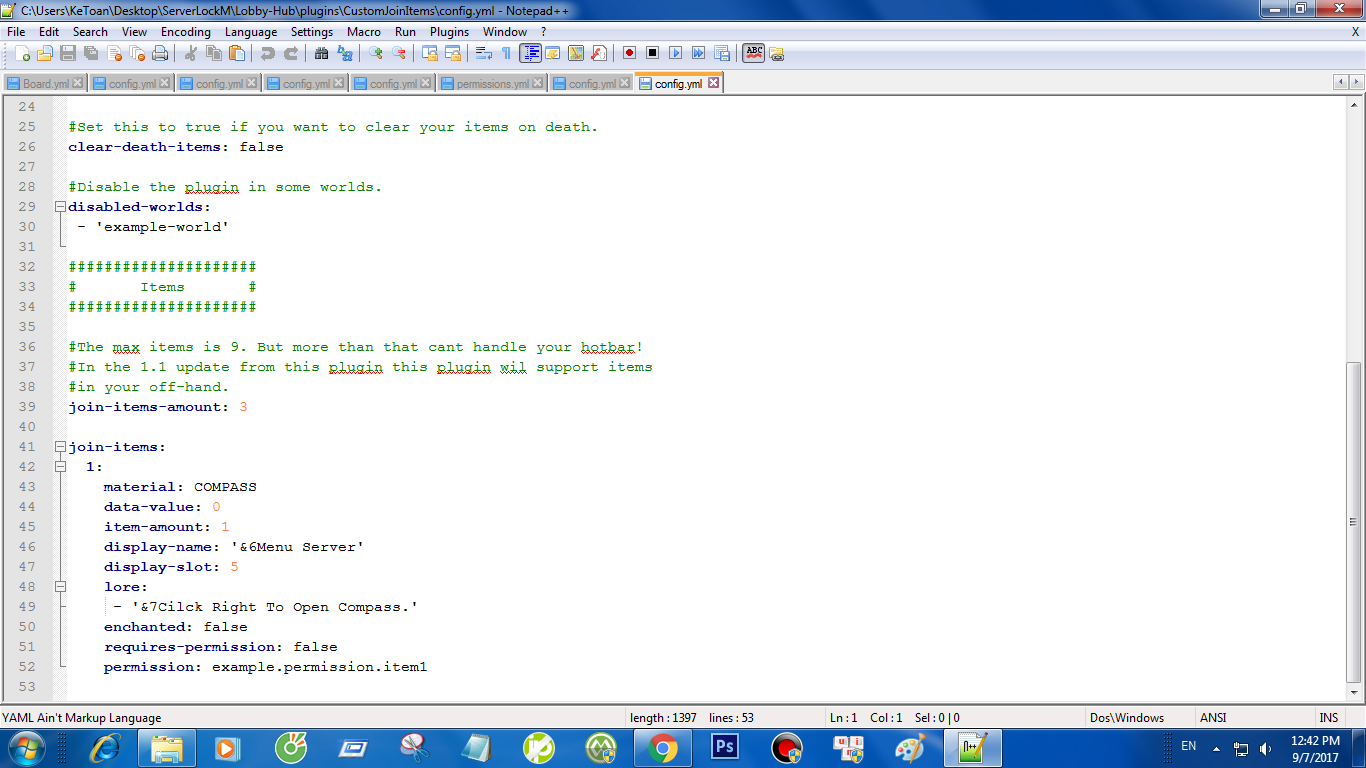Image resolution: width=1366 pixels, height=768 pixels.
Task: Click the Close All toolbar icon
Action: click(x=137, y=53)
